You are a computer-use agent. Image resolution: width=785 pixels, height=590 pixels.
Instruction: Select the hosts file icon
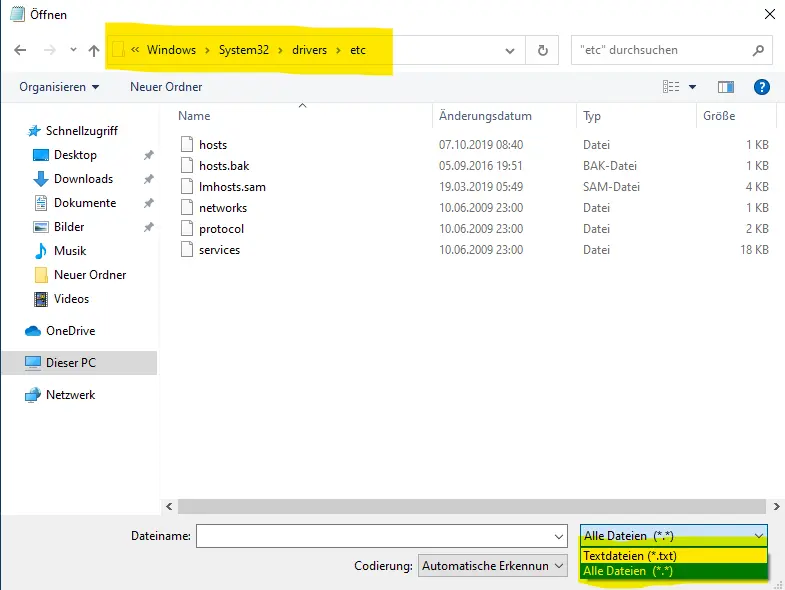(x=186, y=145)
